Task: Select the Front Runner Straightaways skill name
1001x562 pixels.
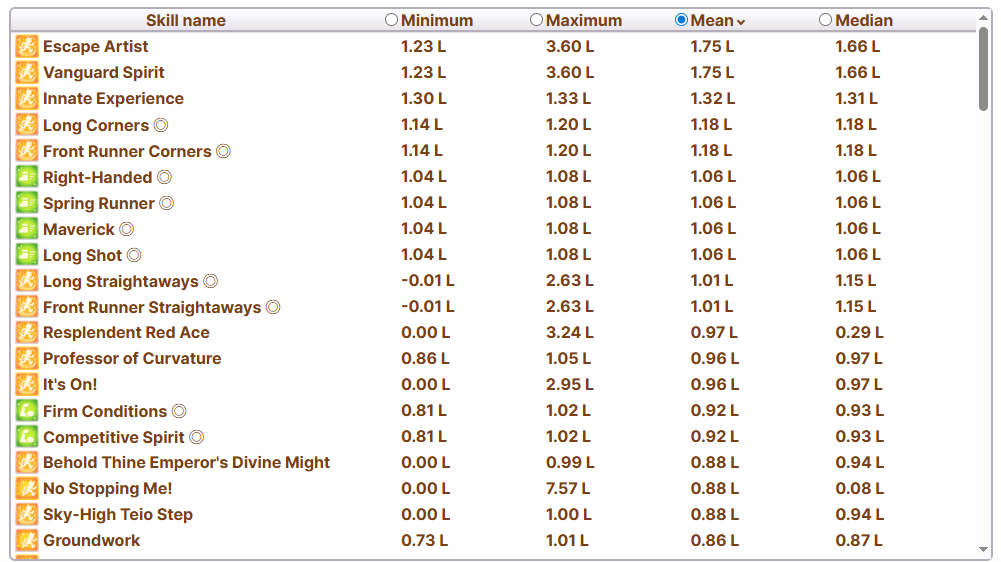Action: 153,308
